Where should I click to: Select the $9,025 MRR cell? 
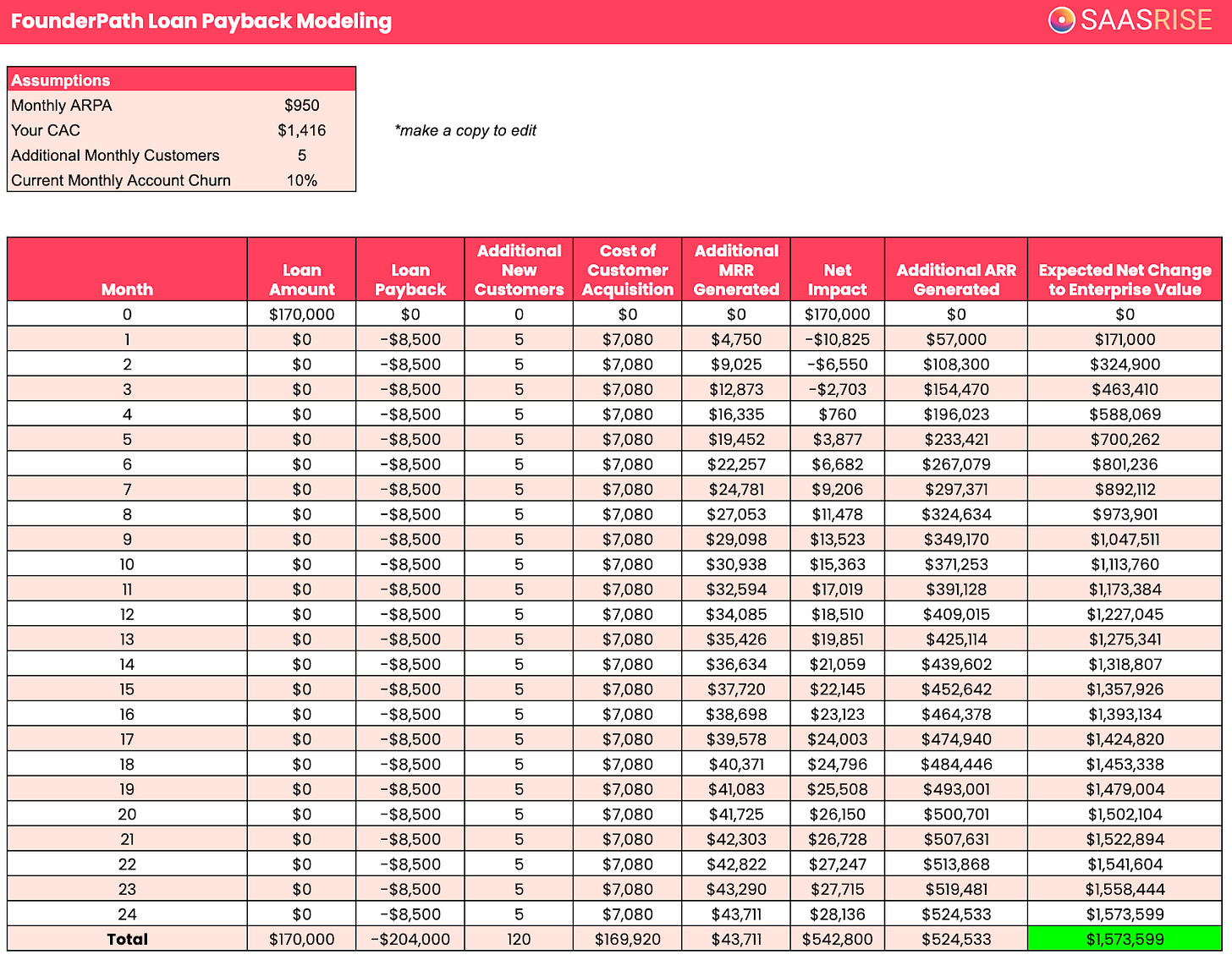coord(736,365)
